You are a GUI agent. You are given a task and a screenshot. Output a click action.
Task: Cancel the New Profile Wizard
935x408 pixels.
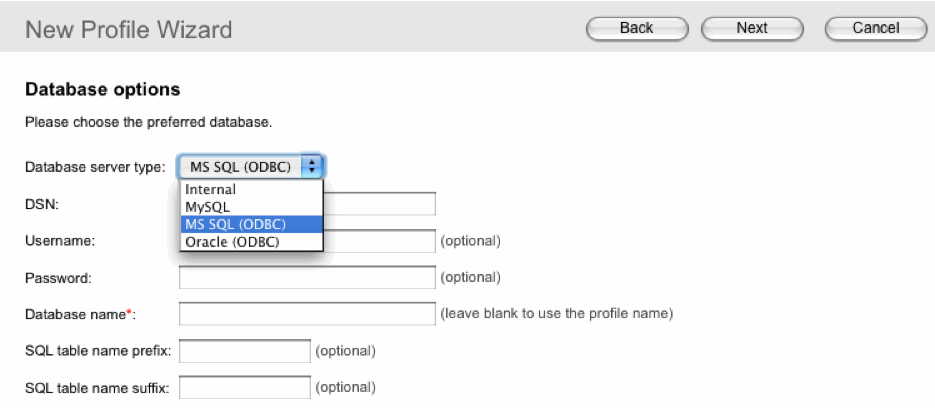tap(875, 28)
